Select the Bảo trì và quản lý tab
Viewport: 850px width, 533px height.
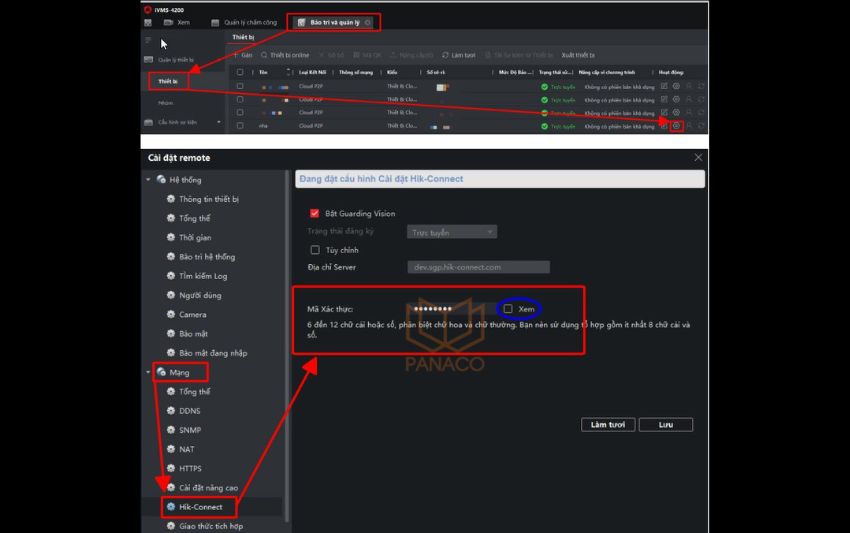[x=334, y=22]
